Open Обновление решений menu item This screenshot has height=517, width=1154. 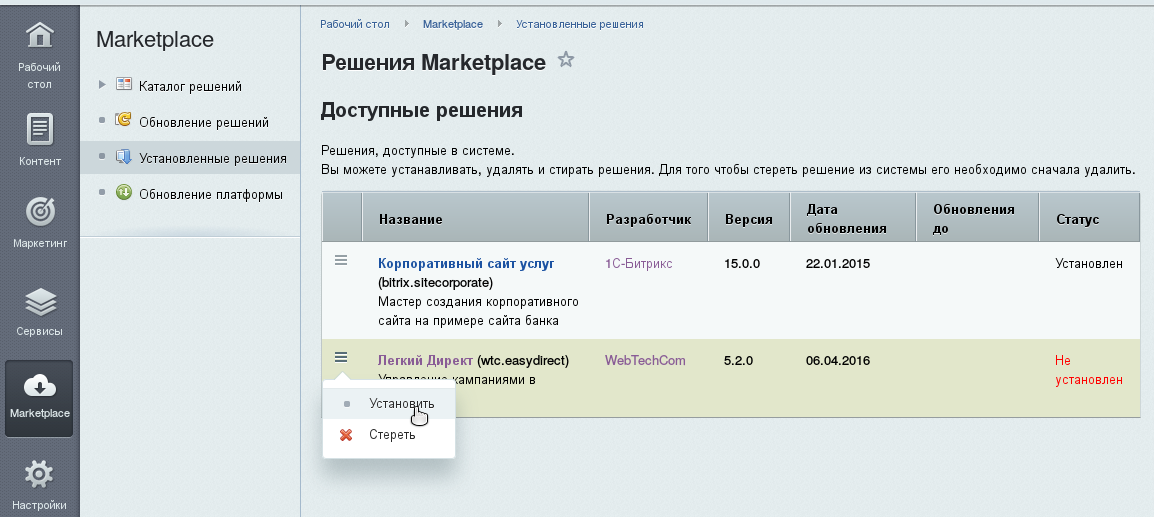point(204,122)
